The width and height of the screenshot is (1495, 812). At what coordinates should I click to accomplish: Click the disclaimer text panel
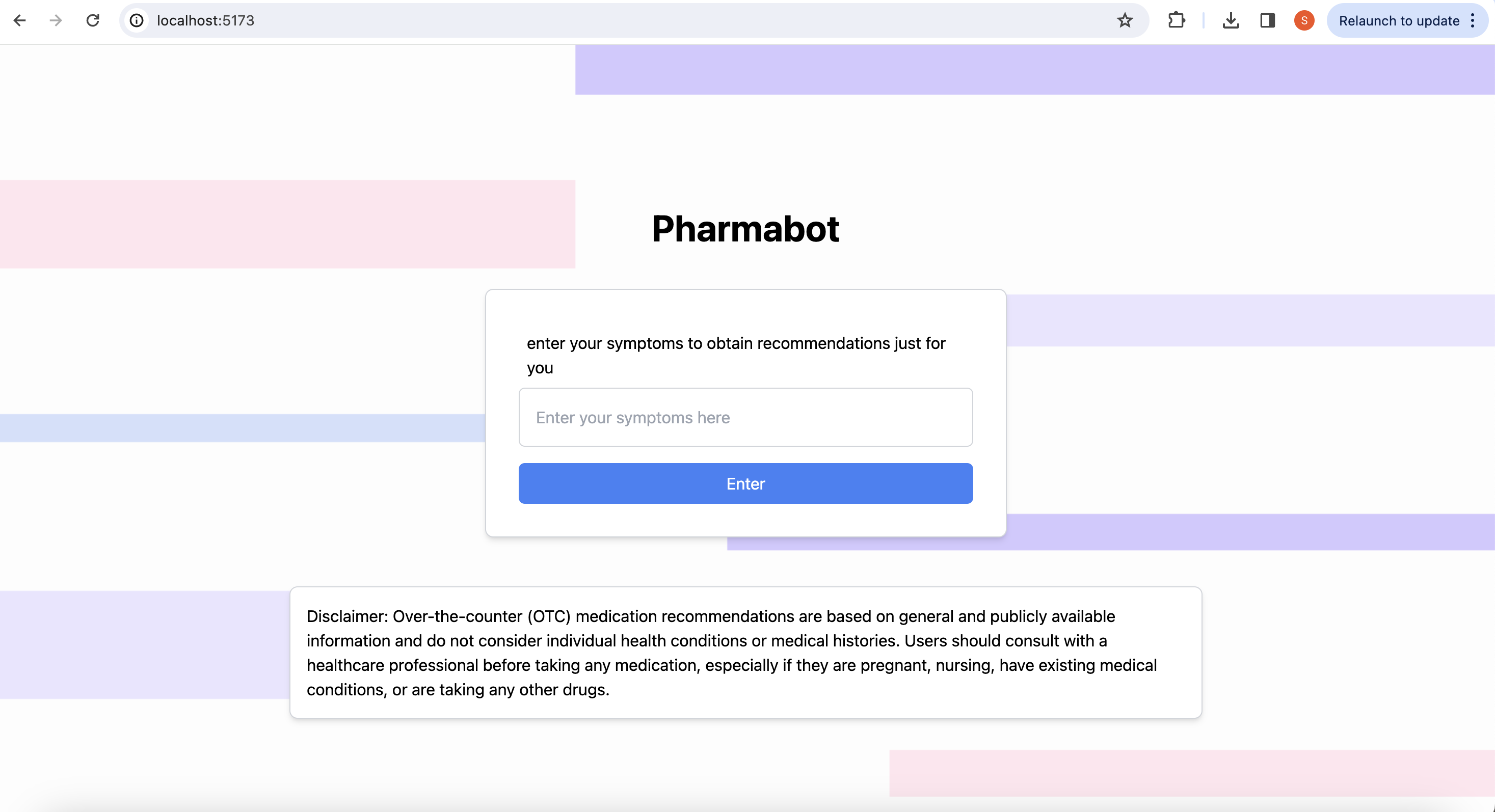click(745, 653)
